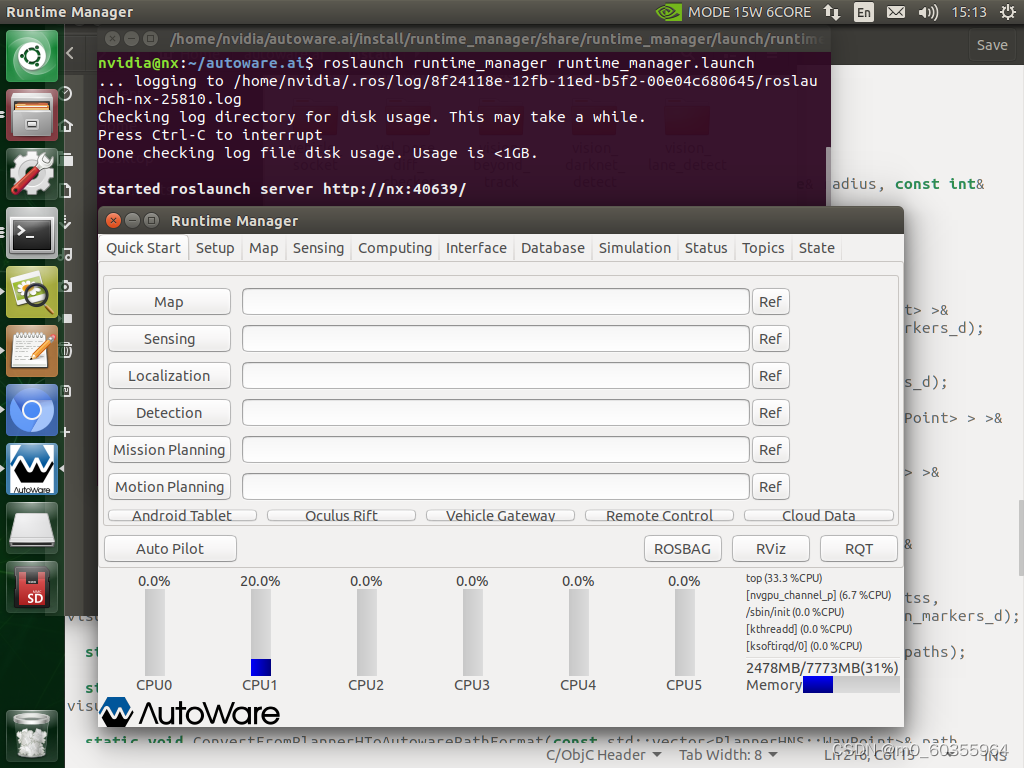Open the En keyboard input indicator
The height and width of the screenshot is (768, 1024).
863,12
